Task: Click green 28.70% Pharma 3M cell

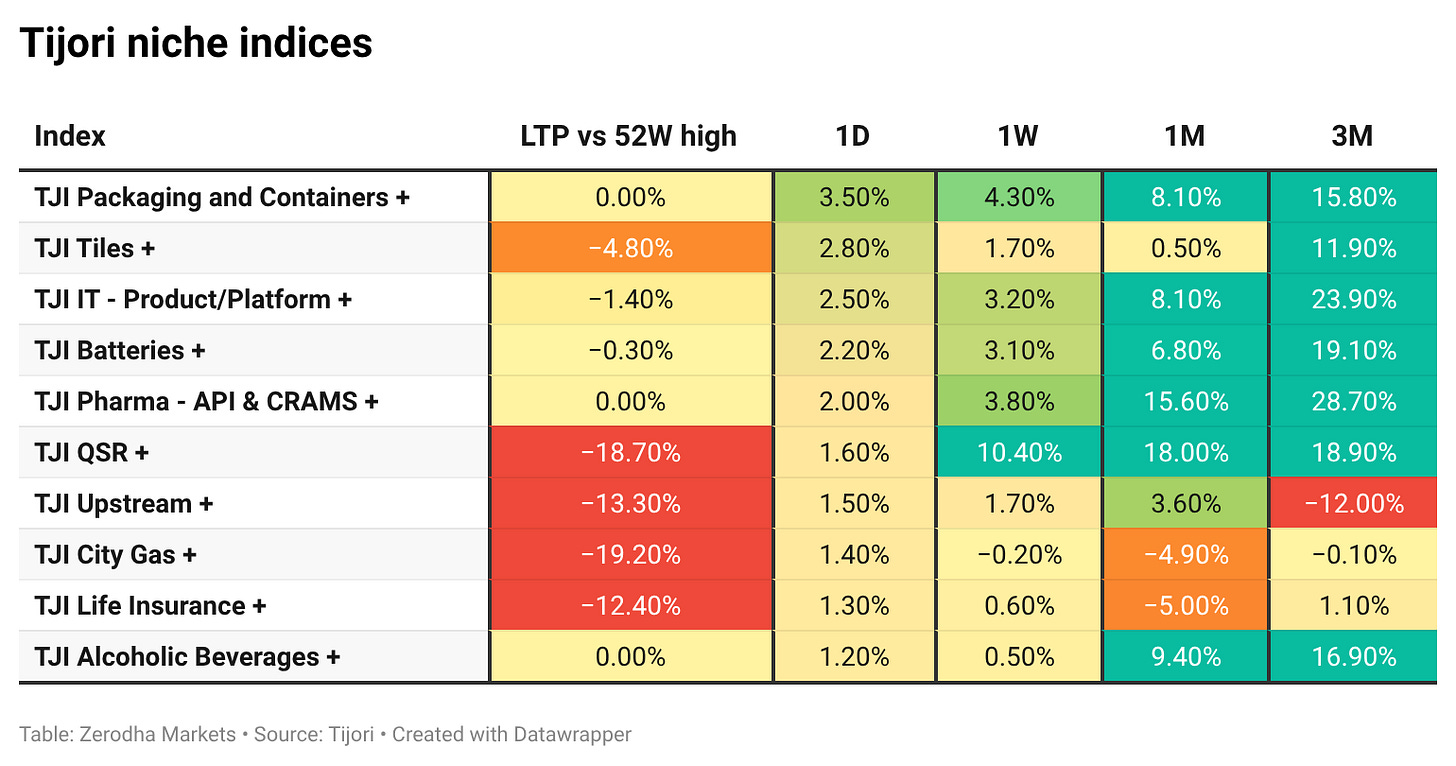Action: tap(1353, 401)
